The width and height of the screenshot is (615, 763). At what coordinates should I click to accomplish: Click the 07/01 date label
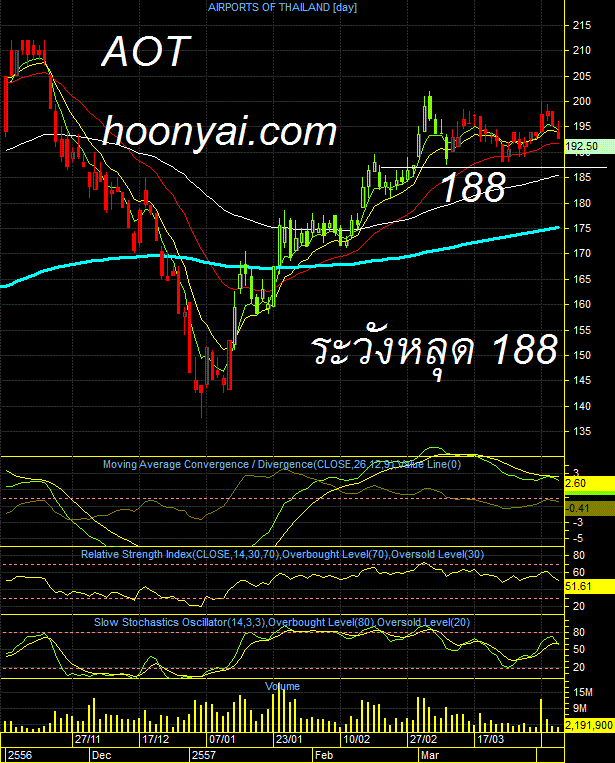(x=222, y=739)
